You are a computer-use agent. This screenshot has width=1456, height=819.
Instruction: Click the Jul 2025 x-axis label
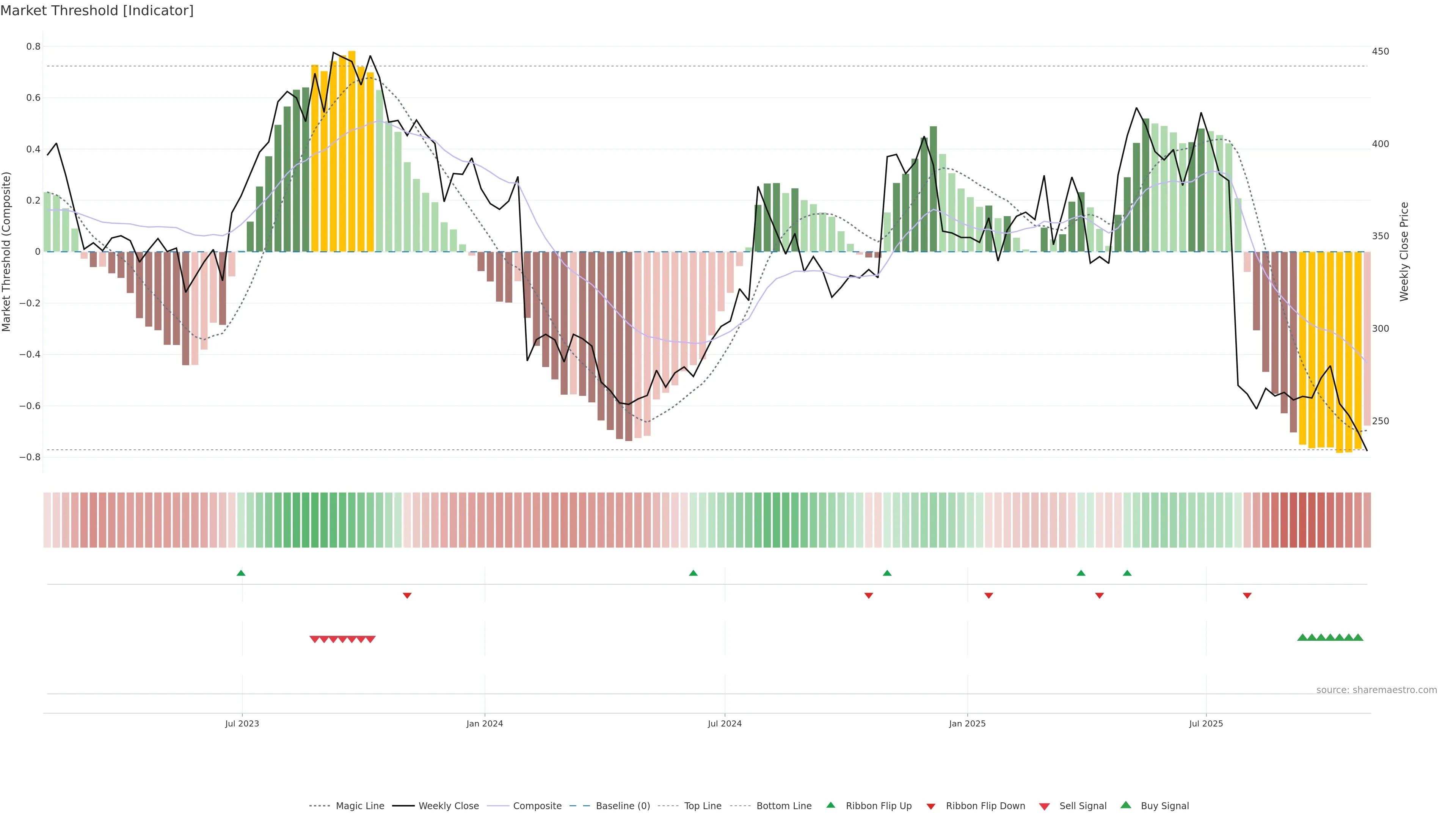click(1206, 723)
